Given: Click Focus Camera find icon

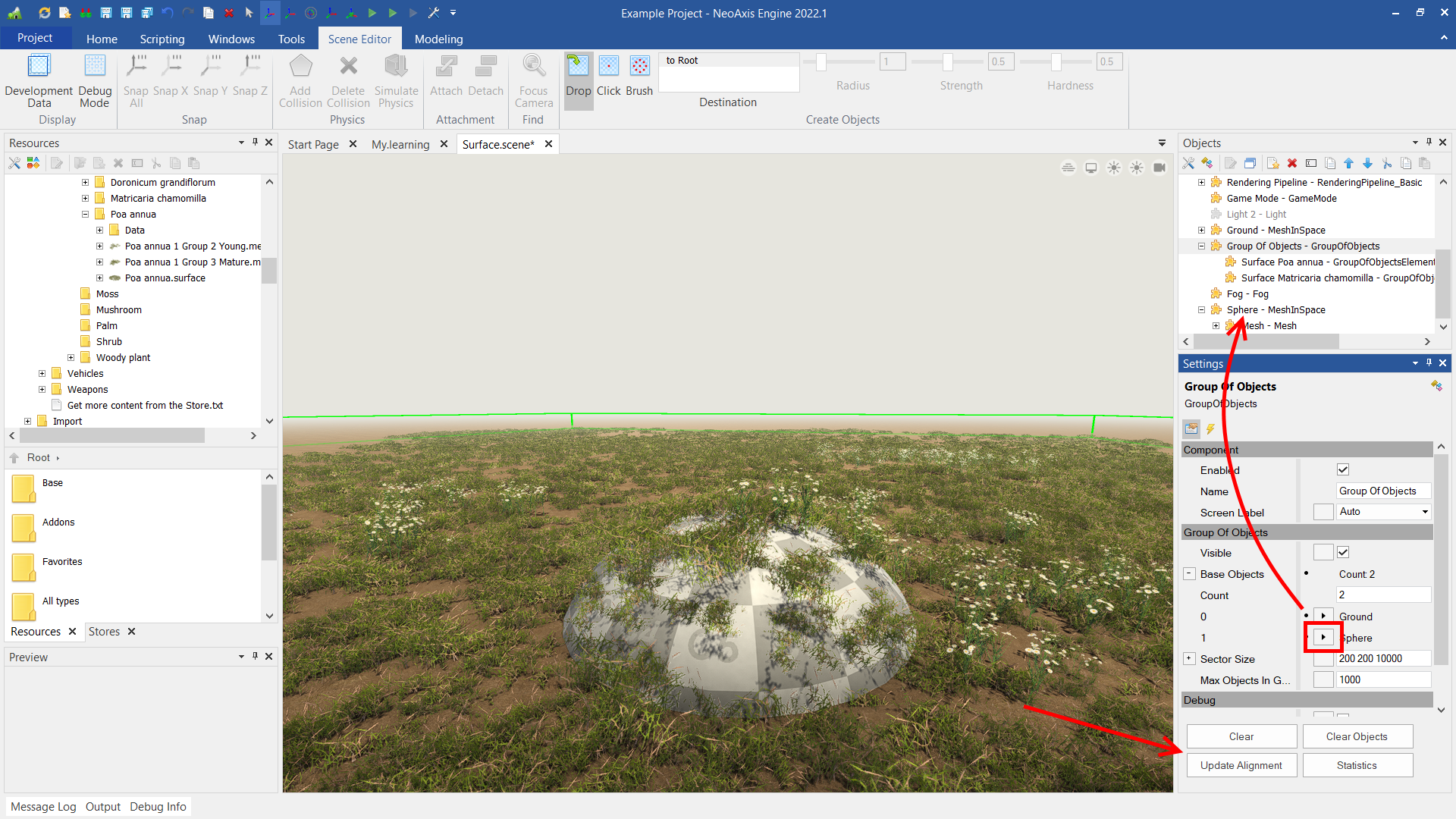Looking at the screenshot, I should 534,67.
